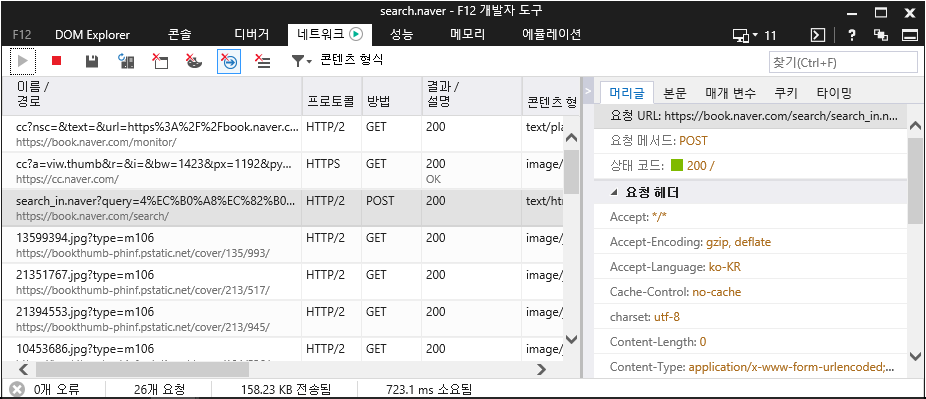
Task: Select search_in.naver POST request row
Action: coord(282,207)
